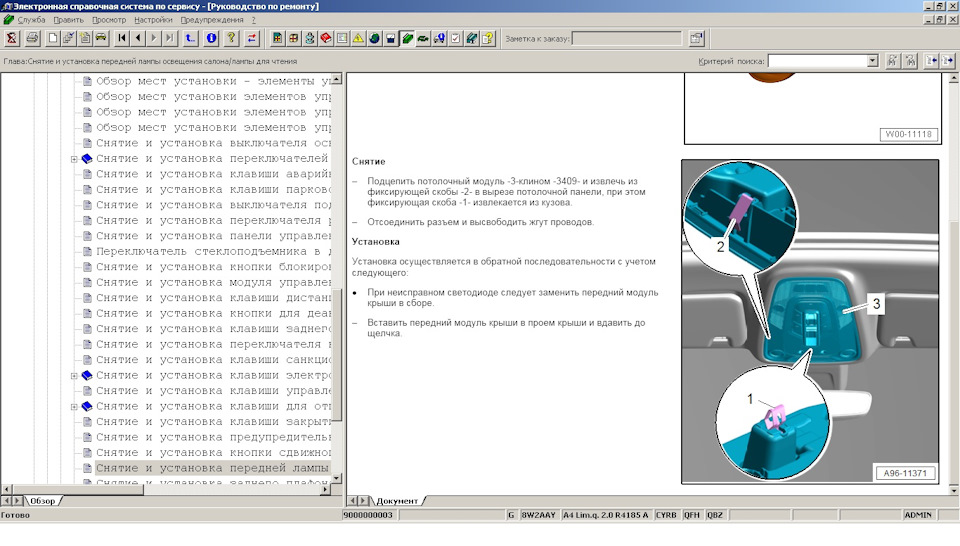Screen dimensions: 960x546
Task: Click the printer icon in toolbar
Action: coord(32,39)
